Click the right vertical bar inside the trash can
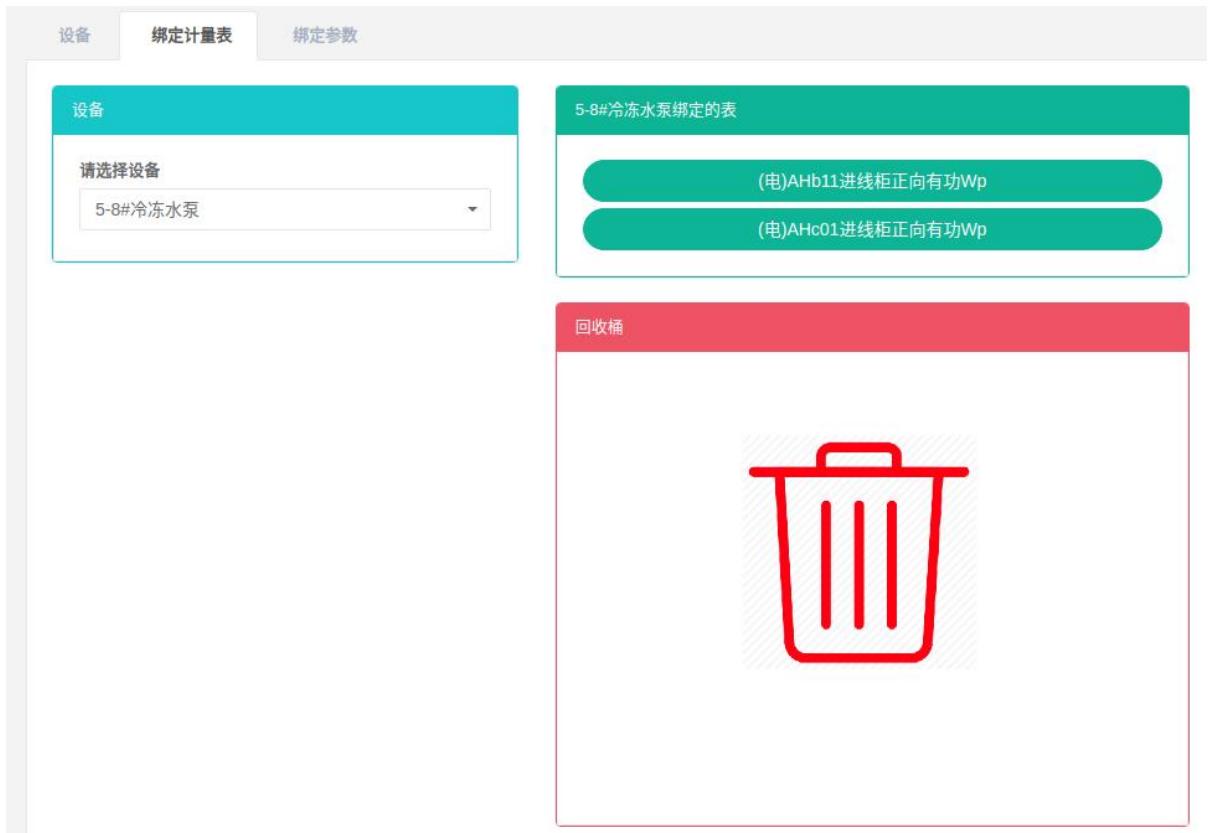 [x=892, y=565]
